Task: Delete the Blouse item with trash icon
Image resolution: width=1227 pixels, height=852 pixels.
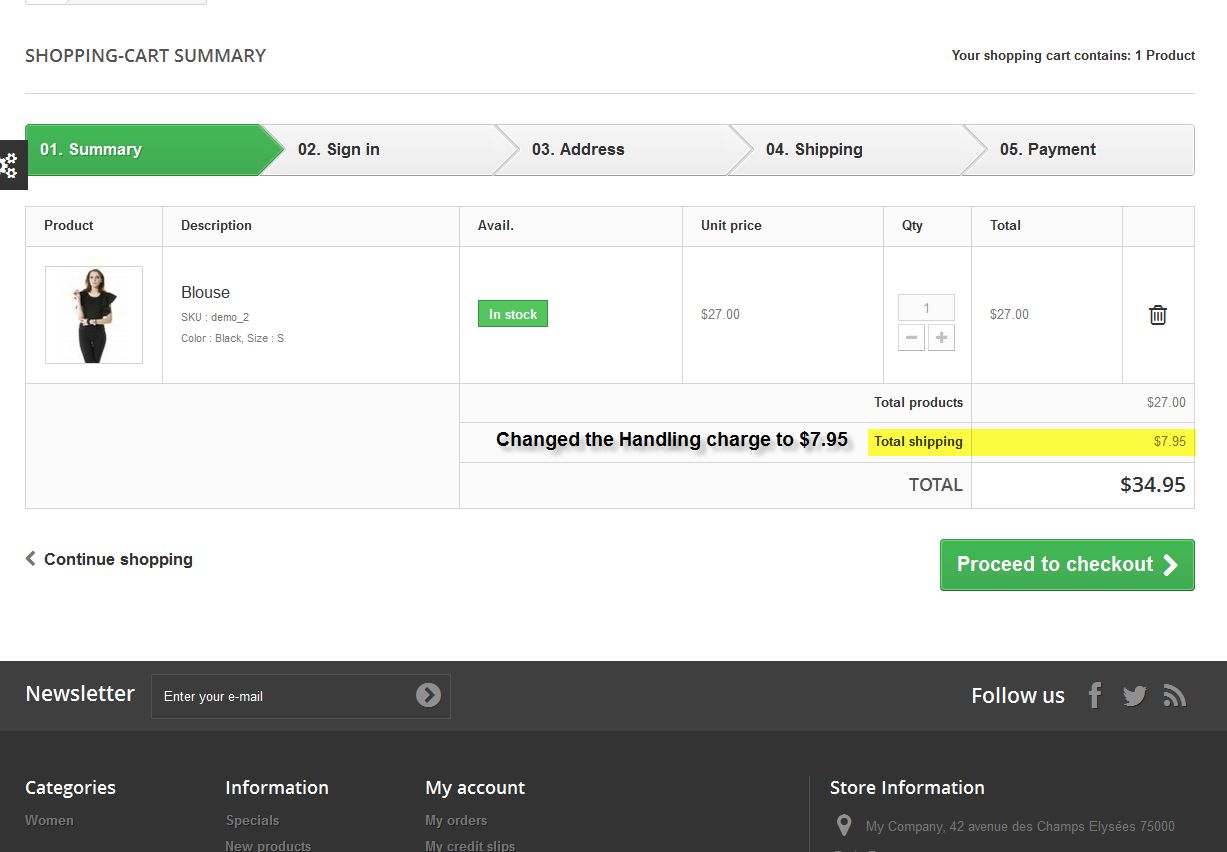Action: (1157, 315)
